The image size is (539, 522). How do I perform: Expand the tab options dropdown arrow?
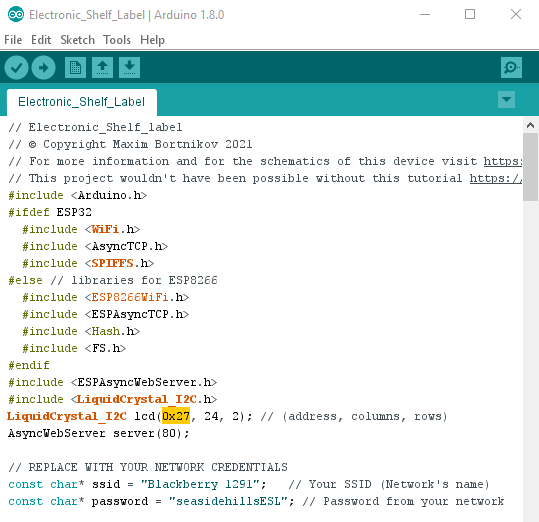coord(506,100)
